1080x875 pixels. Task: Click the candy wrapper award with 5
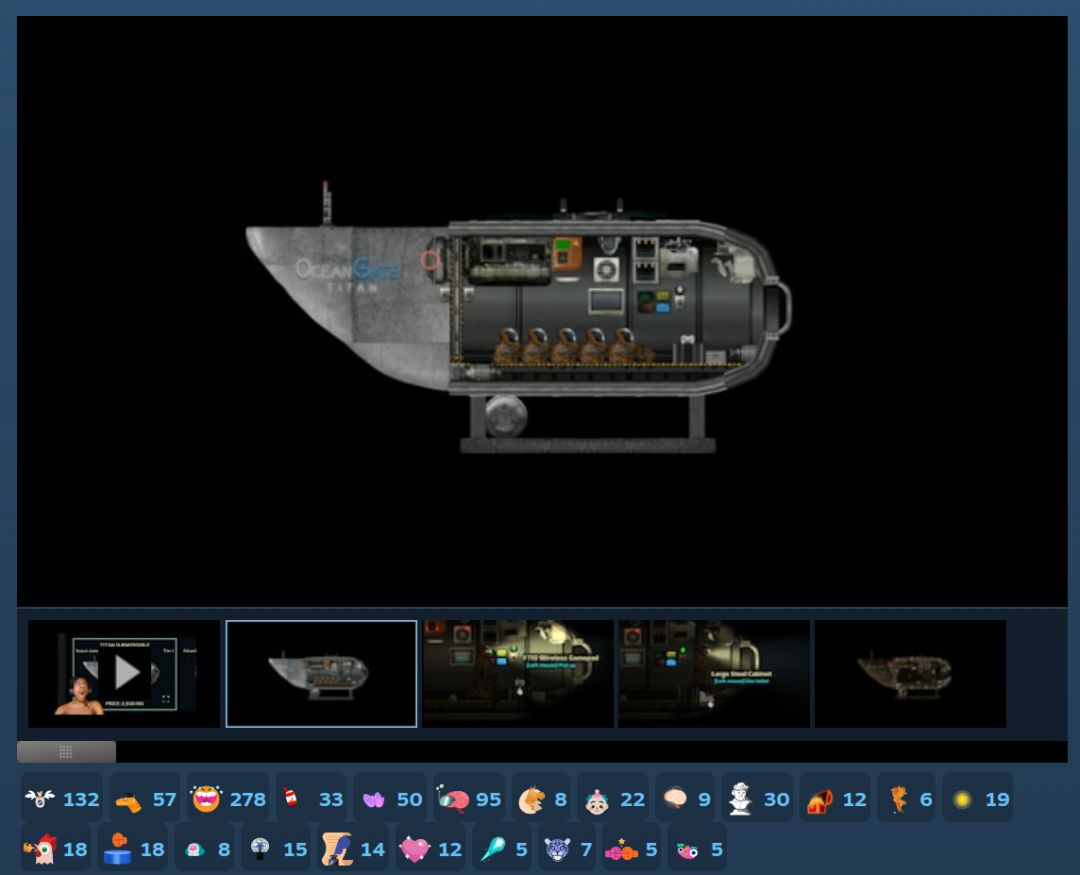(x=632, y=848)
